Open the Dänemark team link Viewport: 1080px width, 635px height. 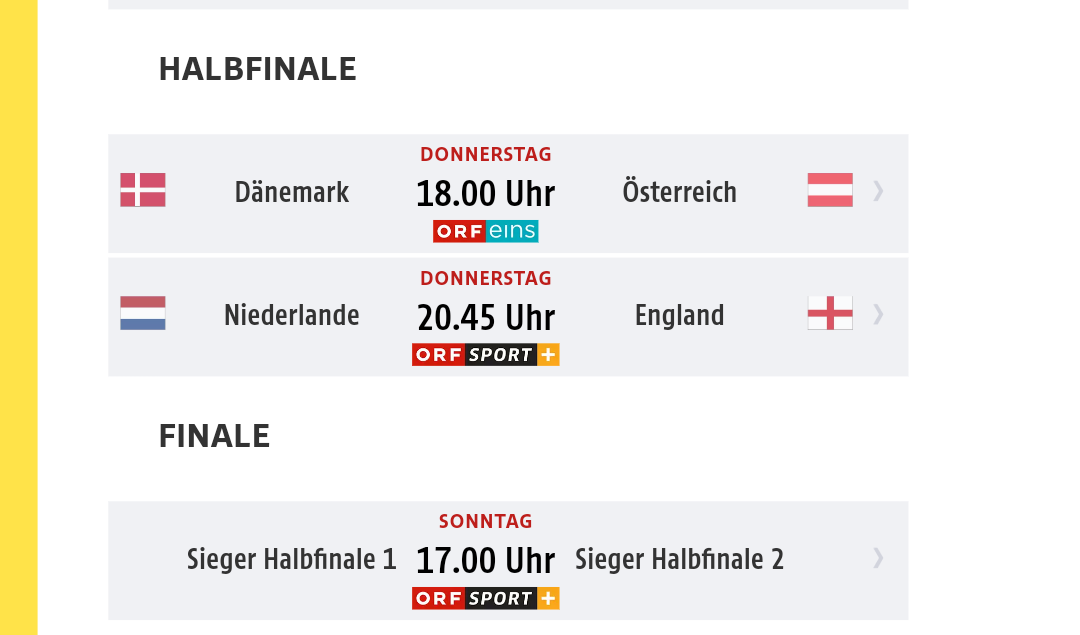click(292, 192)
